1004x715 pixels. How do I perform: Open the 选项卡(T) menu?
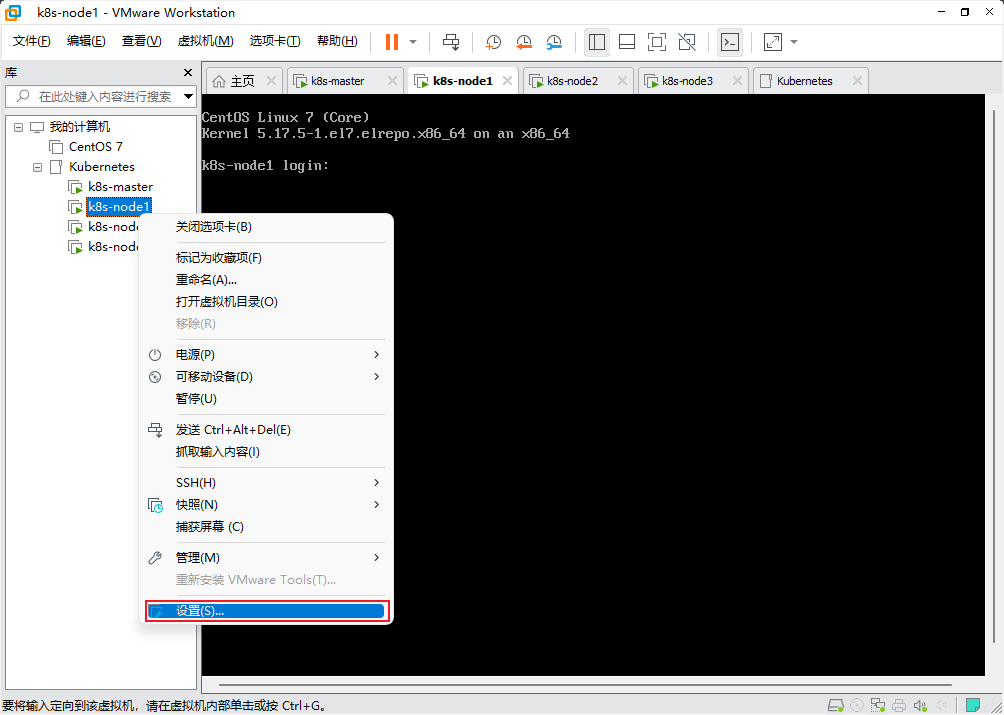(x=275, y=41)
